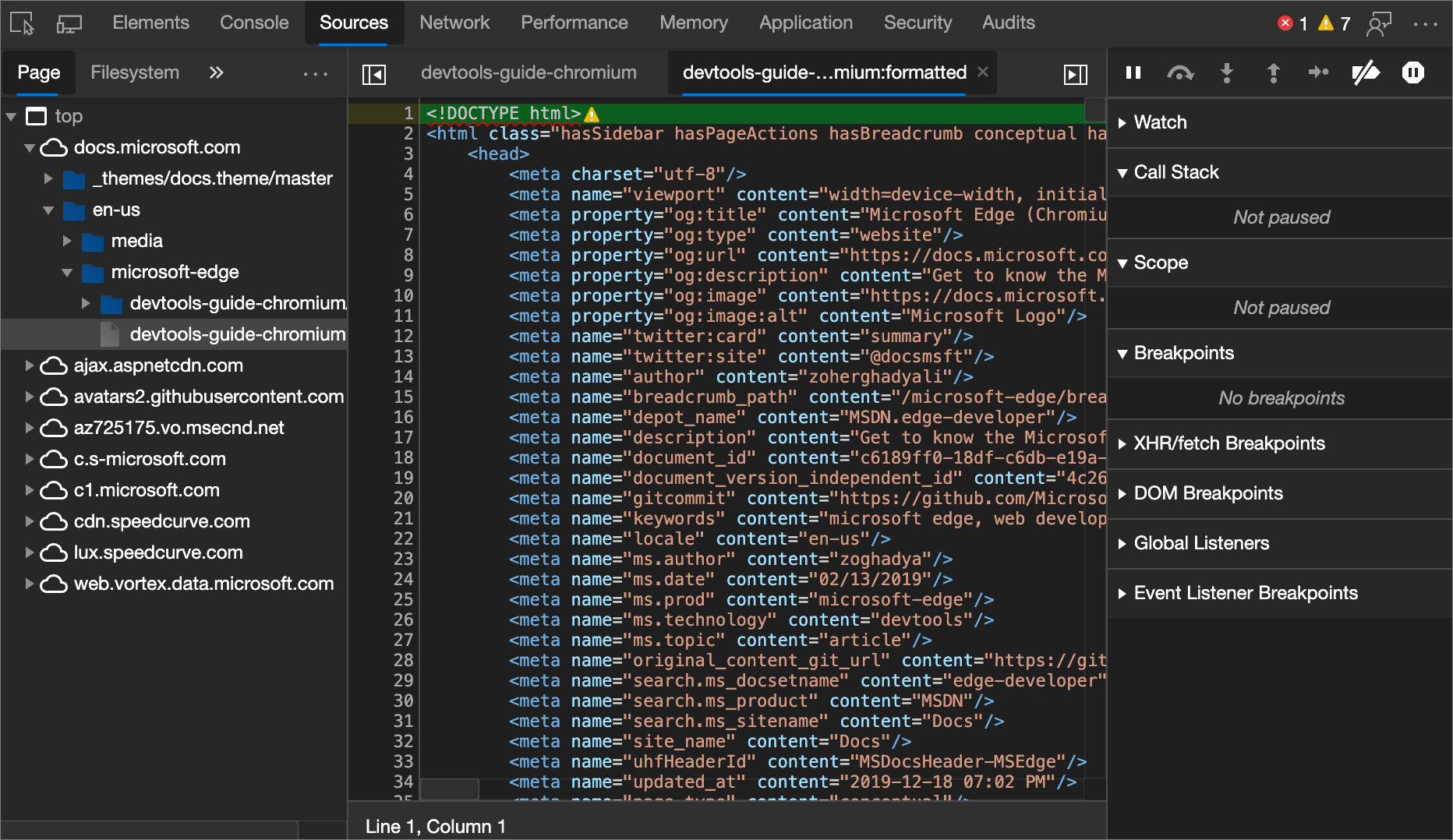Select devtools-guide-chromium file in tree
Image resolution: width=1453 pixels, height=840 pixels.
[237, 334]
